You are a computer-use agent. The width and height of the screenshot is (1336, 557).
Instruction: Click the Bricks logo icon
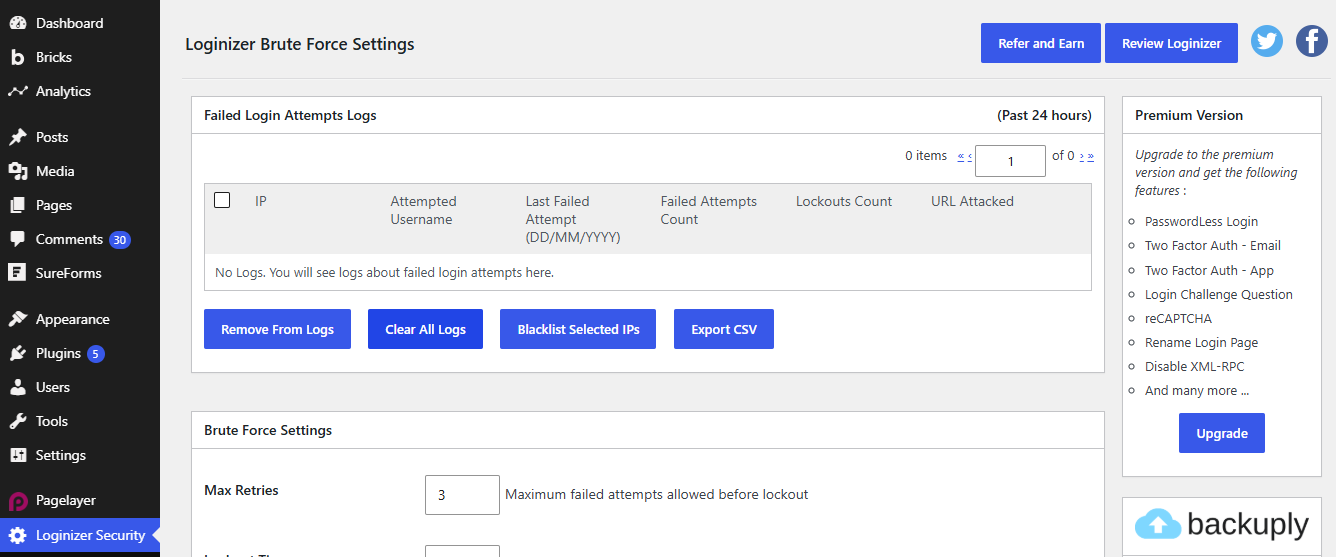pyautogui.click(x=17, y=57)
